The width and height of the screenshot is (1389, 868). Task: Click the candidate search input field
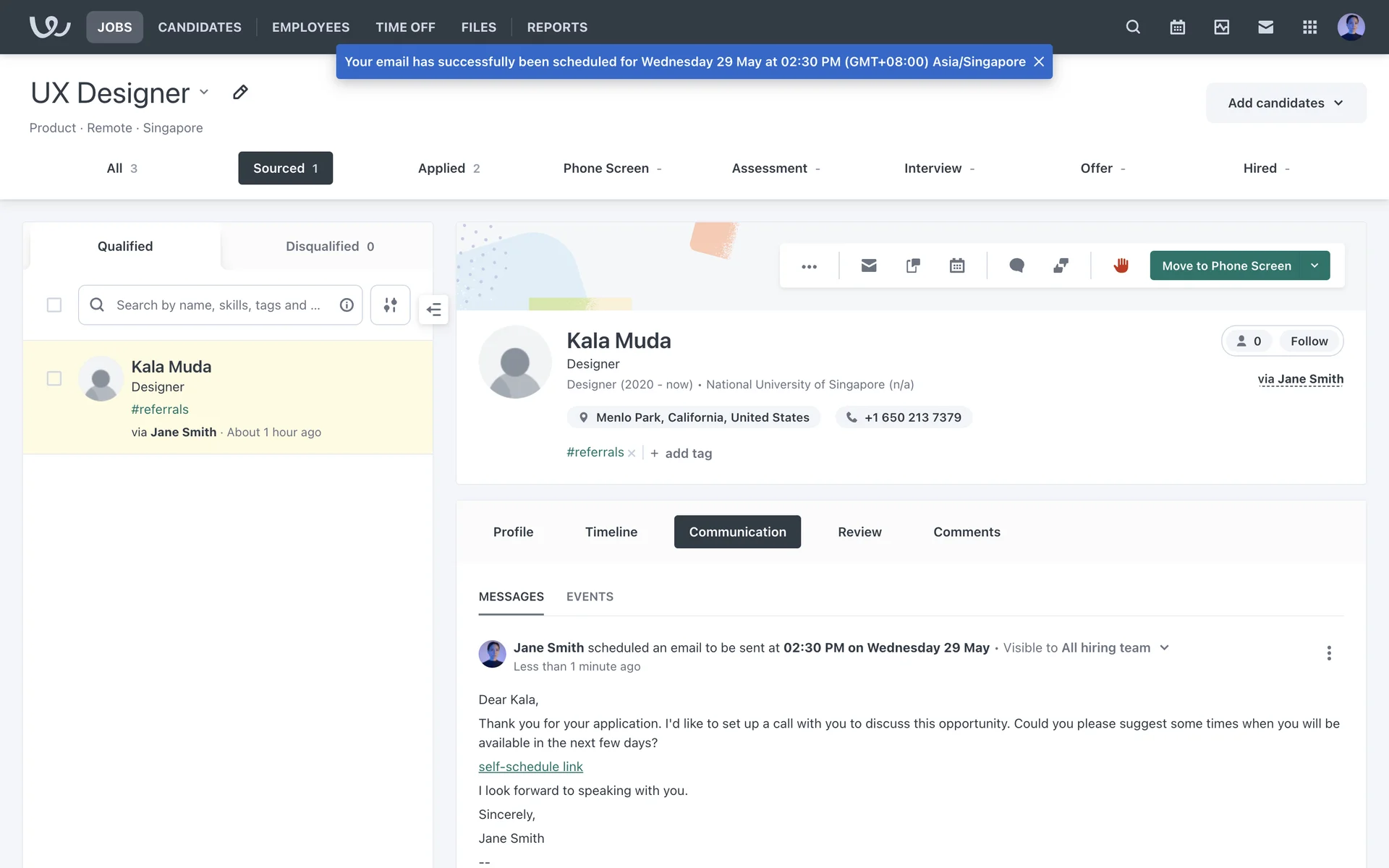click(217, 305)
